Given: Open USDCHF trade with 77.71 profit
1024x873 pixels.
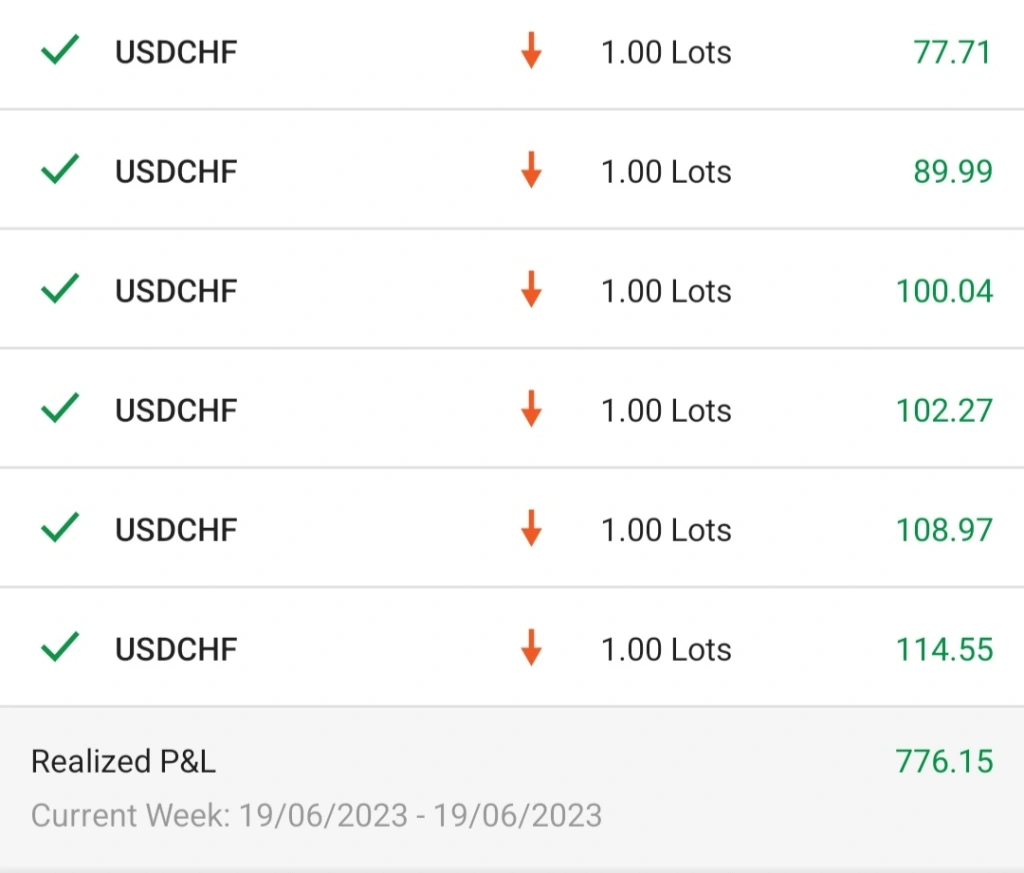Looking at the screenshot, I should click(x=512, y=52).
